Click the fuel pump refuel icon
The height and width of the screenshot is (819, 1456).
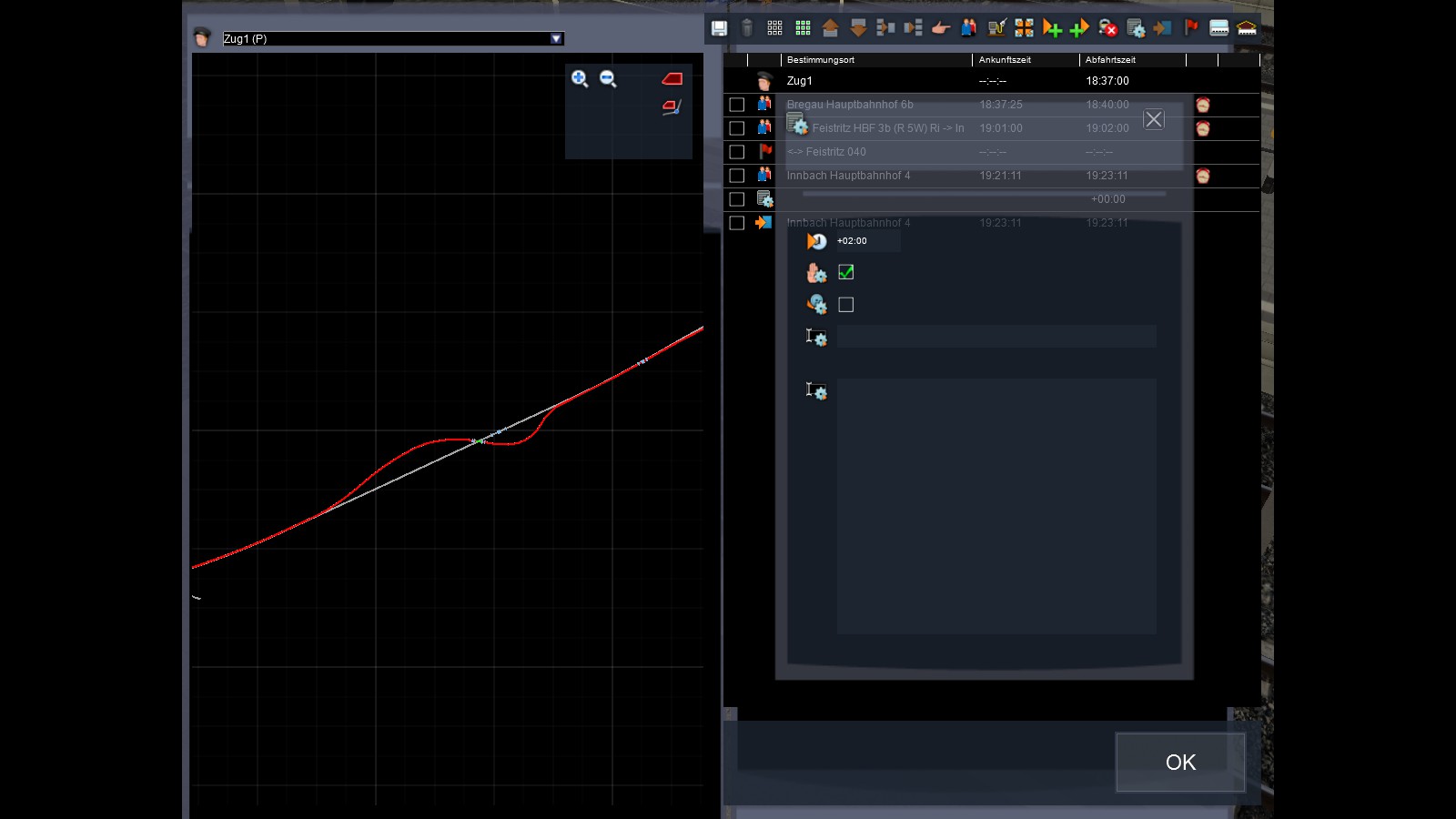[x=996, y=28]
